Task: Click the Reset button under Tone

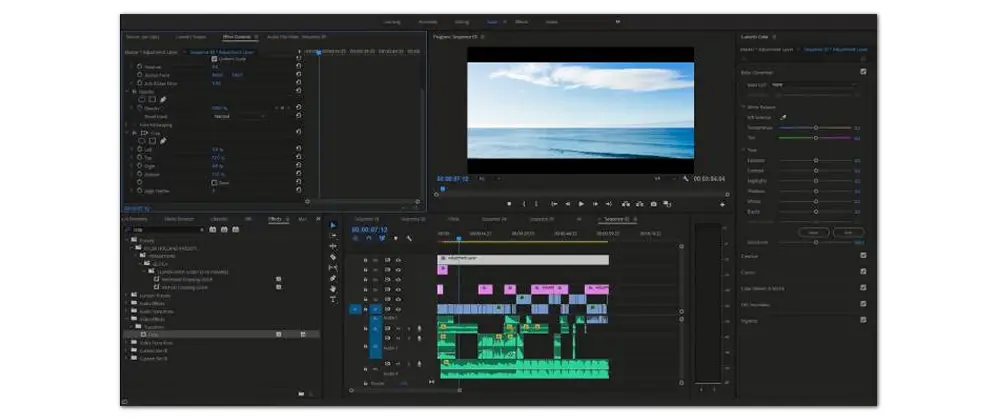Action: (813, 233)
